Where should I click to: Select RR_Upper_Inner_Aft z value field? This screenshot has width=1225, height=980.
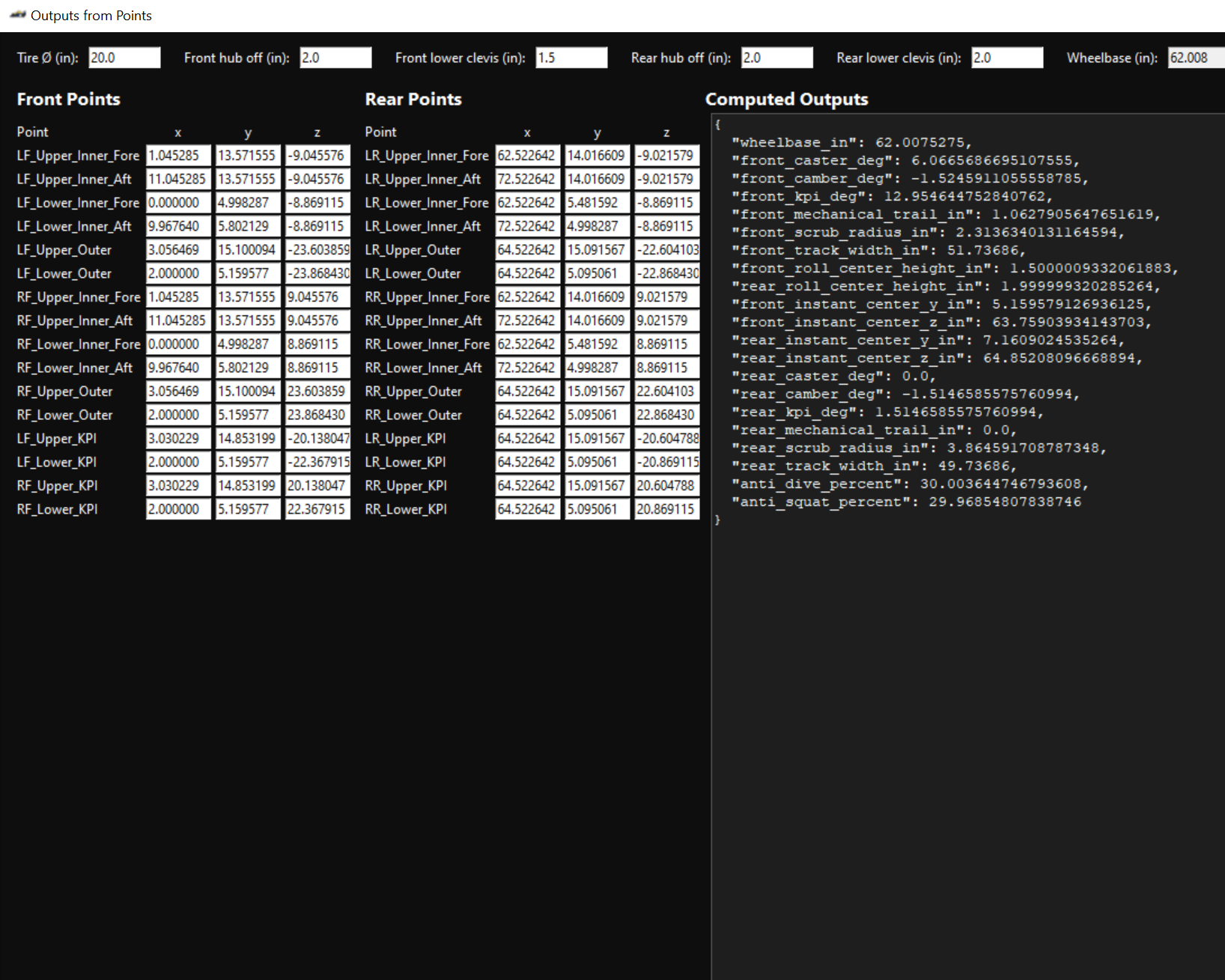(666, 320)
